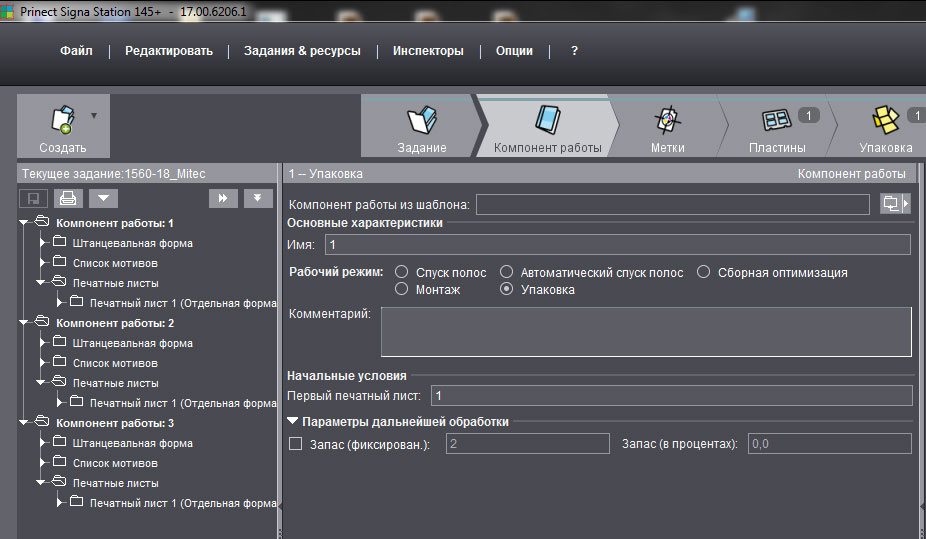Click the Создать (Create) icon

tap(62, 119)
